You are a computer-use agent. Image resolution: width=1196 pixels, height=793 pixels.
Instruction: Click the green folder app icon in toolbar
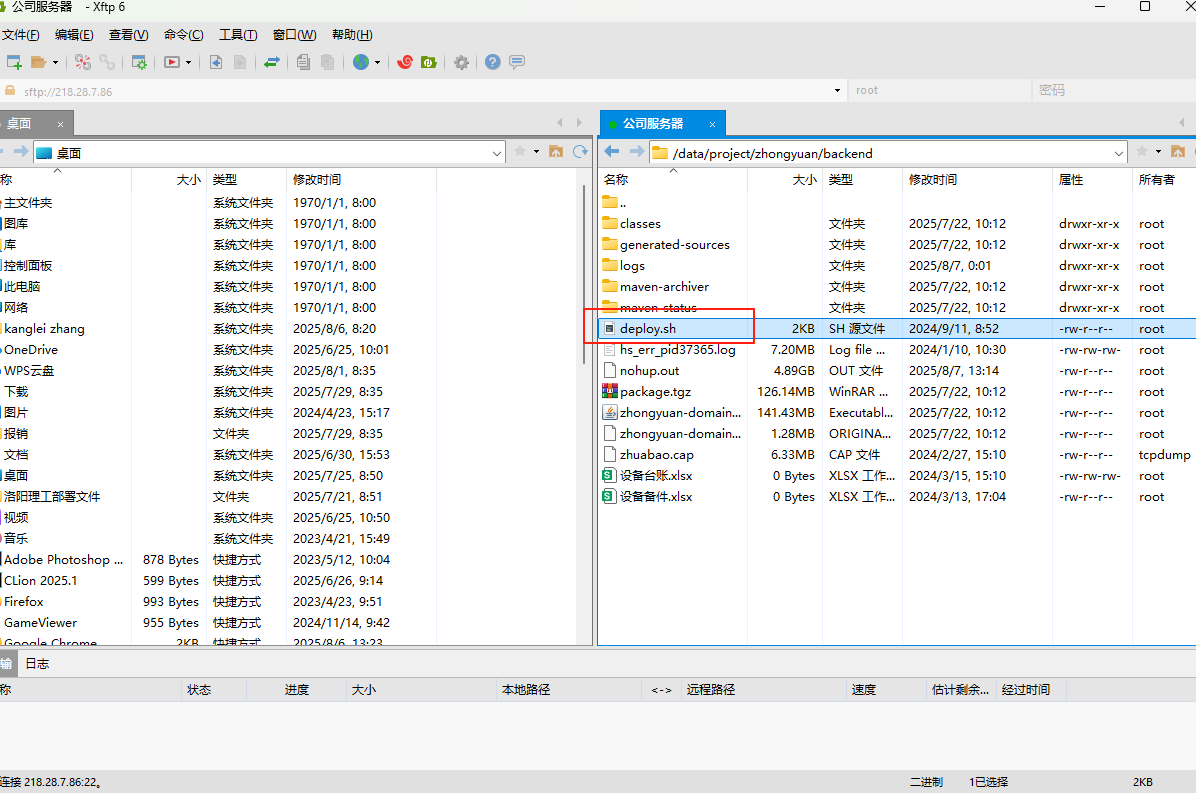click(429, 63)
